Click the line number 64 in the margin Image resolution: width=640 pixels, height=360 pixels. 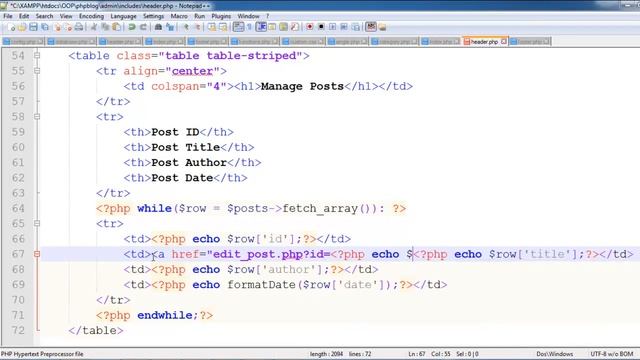18,209
